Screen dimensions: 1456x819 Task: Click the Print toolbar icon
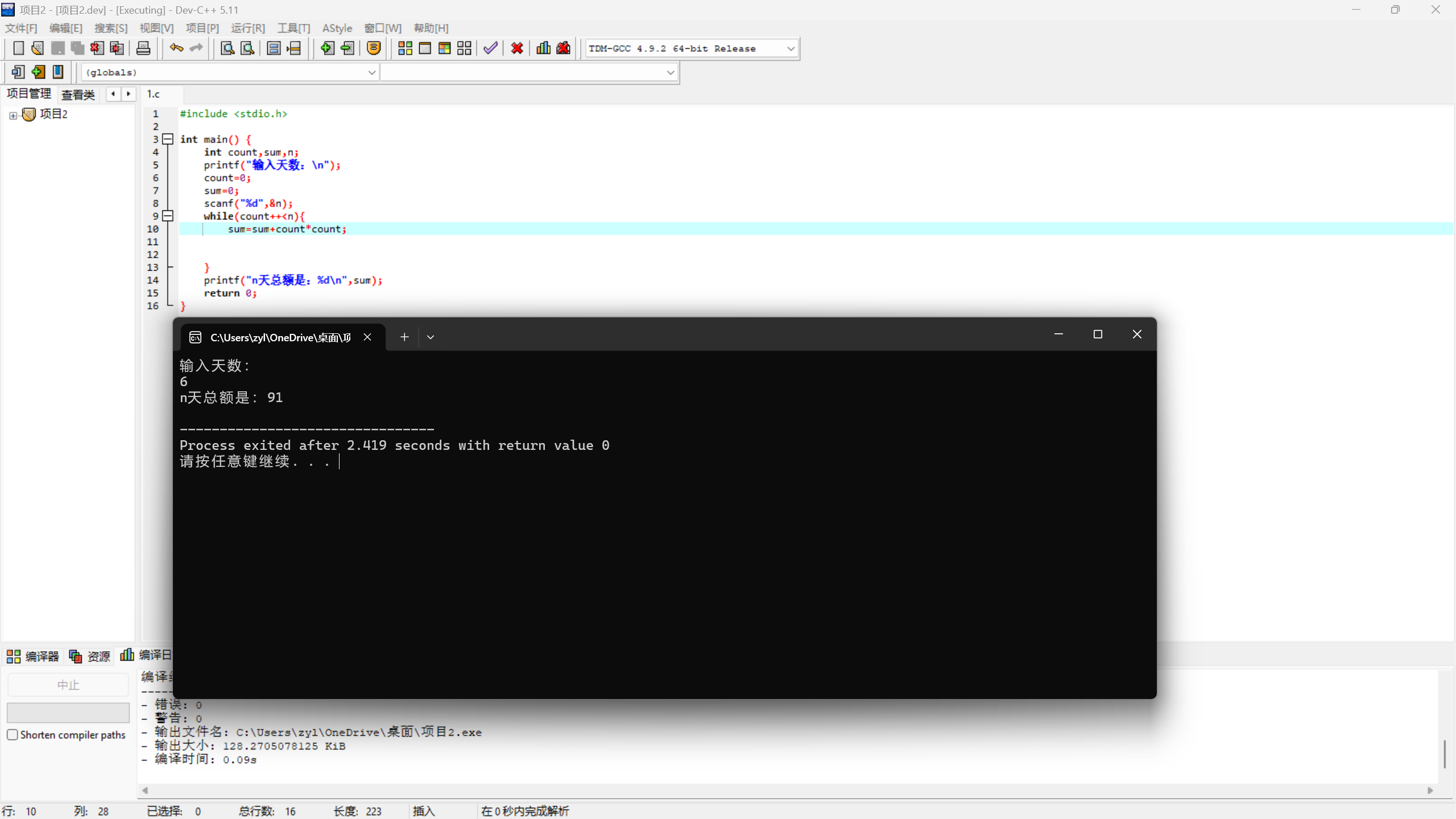pyautogui.click(x=143, y=48)
